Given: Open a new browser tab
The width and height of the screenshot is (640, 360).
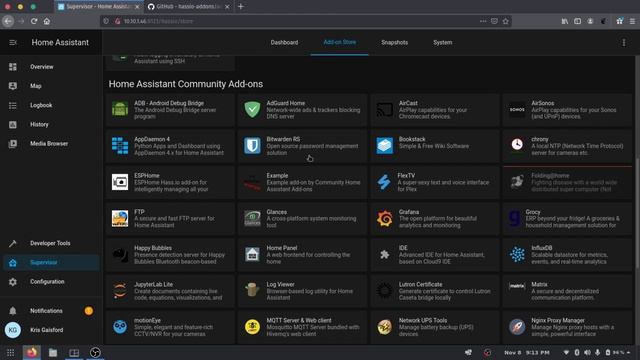Looking at the screenshot, I should 241,7.
